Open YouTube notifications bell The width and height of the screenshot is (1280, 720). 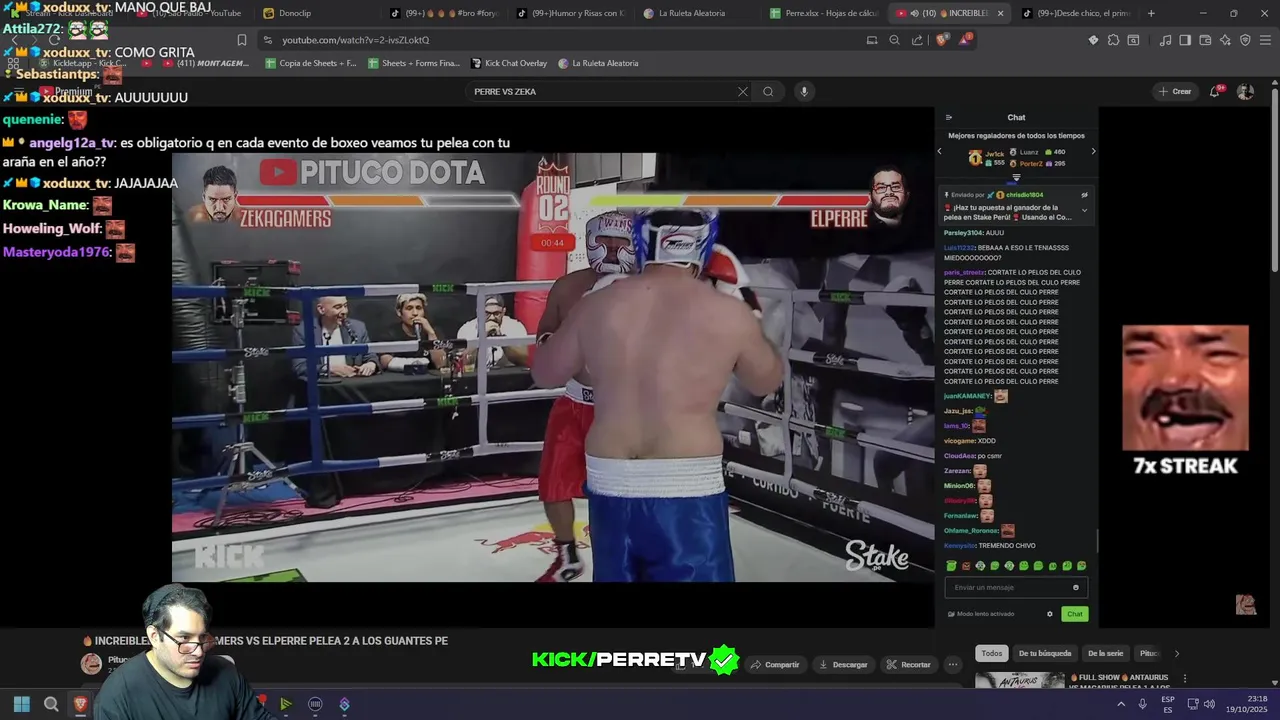coord(1215,91)
